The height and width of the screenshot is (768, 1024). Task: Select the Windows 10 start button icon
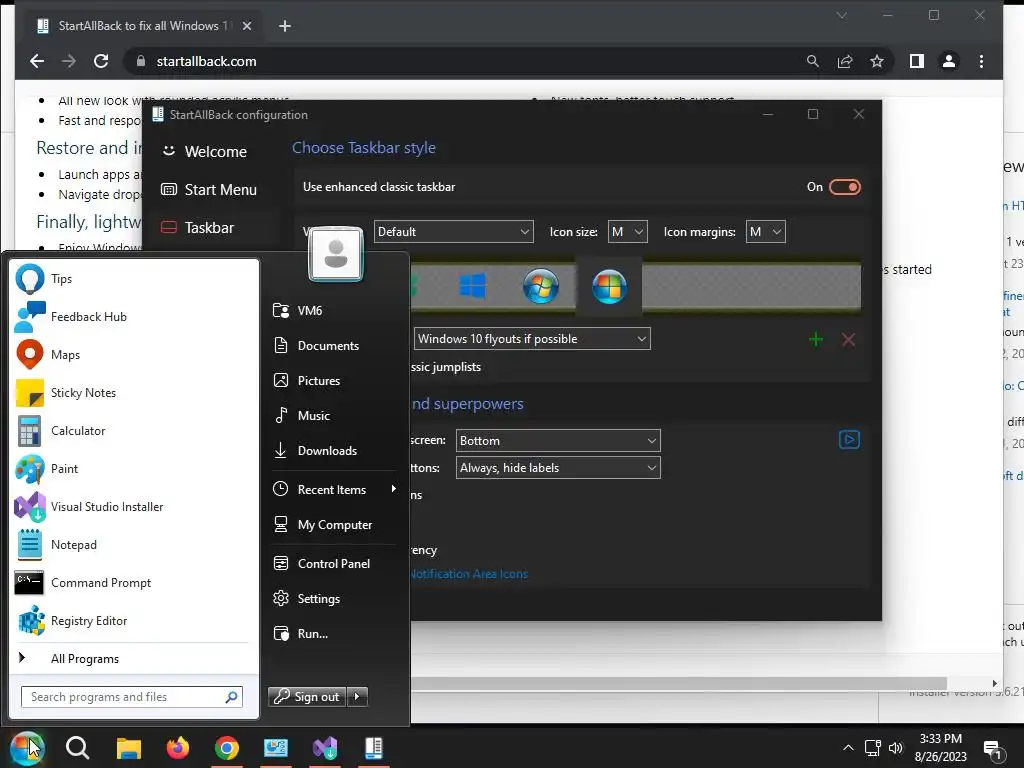coord(472,286)
